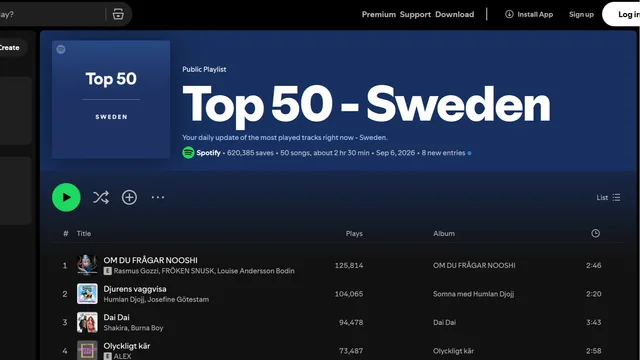
Task: Click the Dai Dai track thumbnail
Action: point(87,322)
